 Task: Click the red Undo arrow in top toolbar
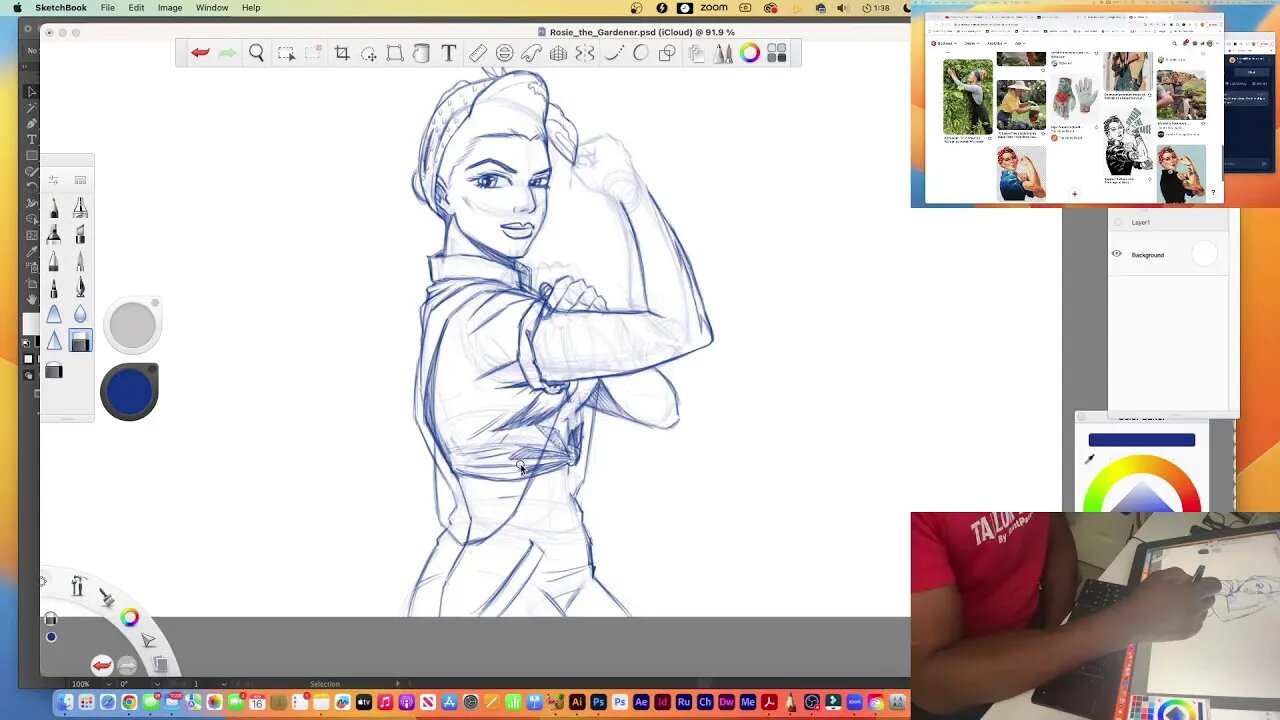(200, 53)
